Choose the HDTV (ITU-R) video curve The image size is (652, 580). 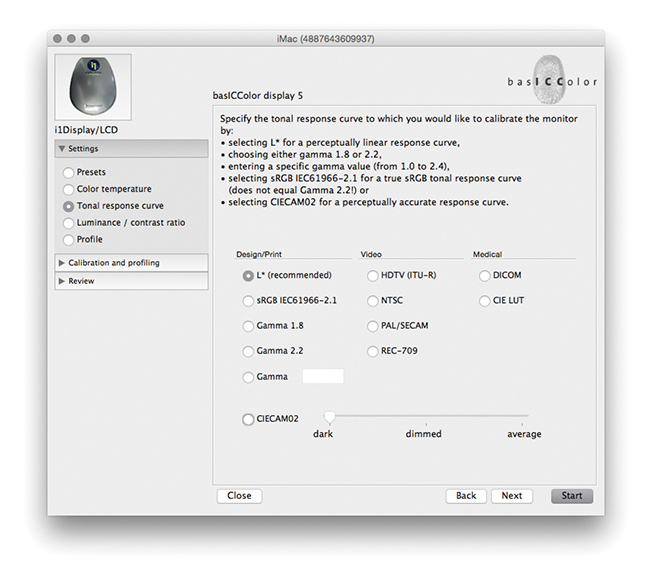(x=373, y=276)
